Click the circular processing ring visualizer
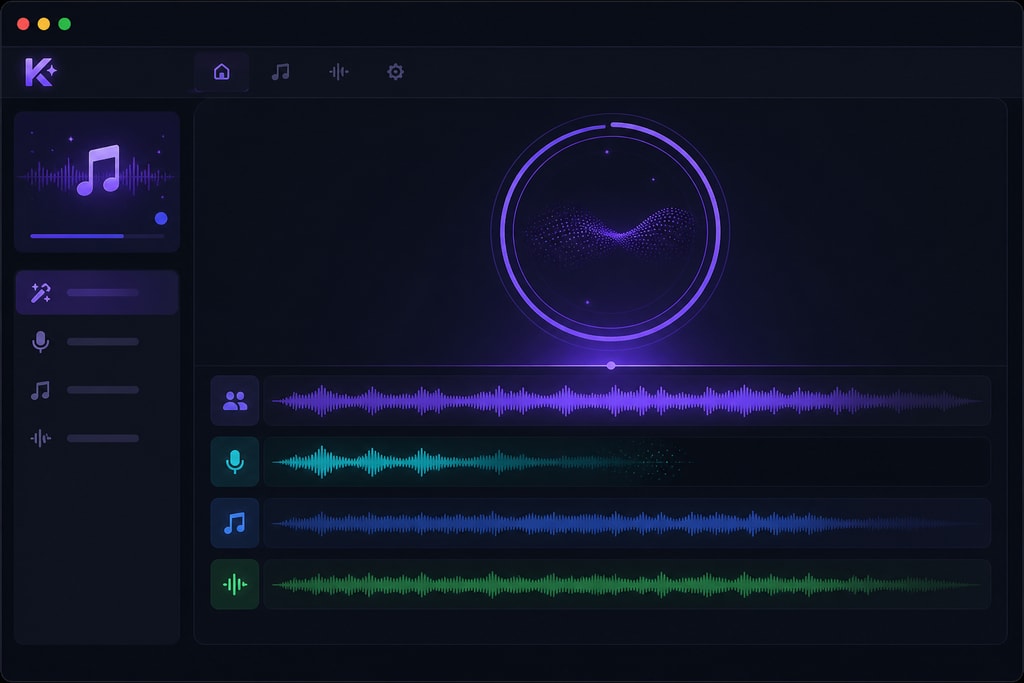This screenshot has width=1024, height=683. click(611, 231)
